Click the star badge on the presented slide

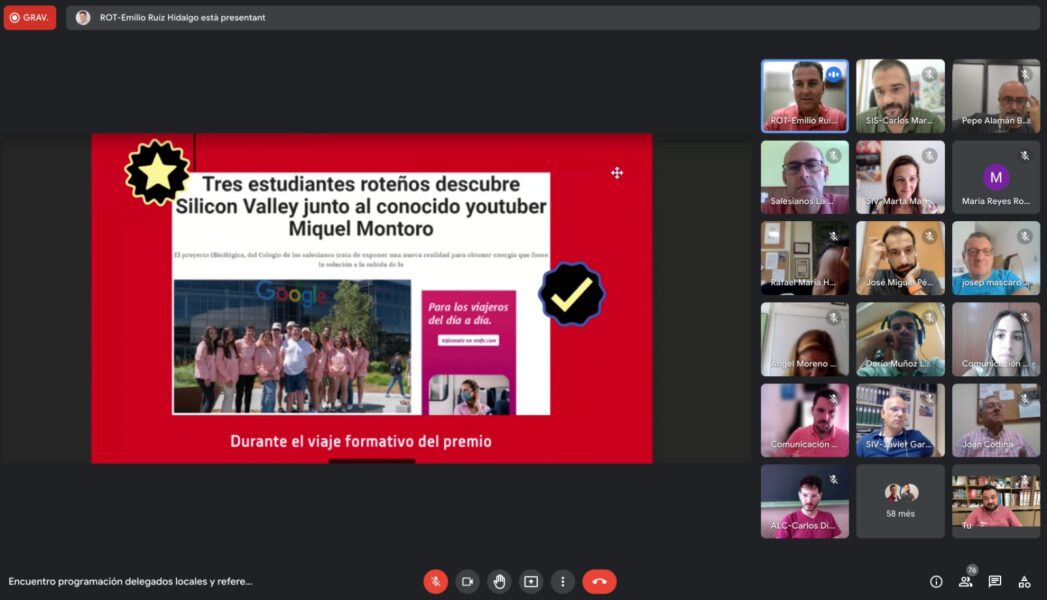pos(158,172)
